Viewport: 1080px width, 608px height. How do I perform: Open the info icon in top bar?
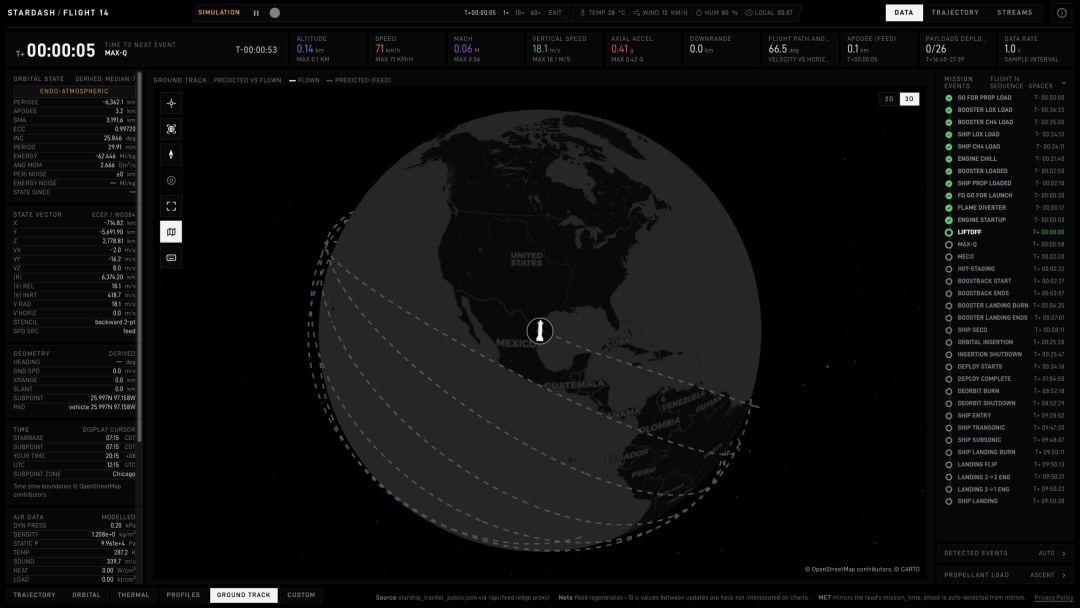(1061, 12)
